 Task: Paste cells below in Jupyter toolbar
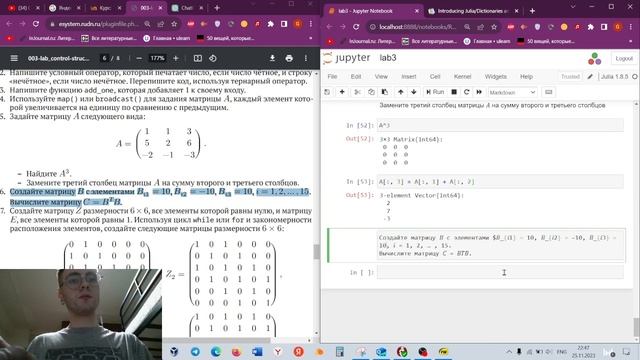pos(384,92)
